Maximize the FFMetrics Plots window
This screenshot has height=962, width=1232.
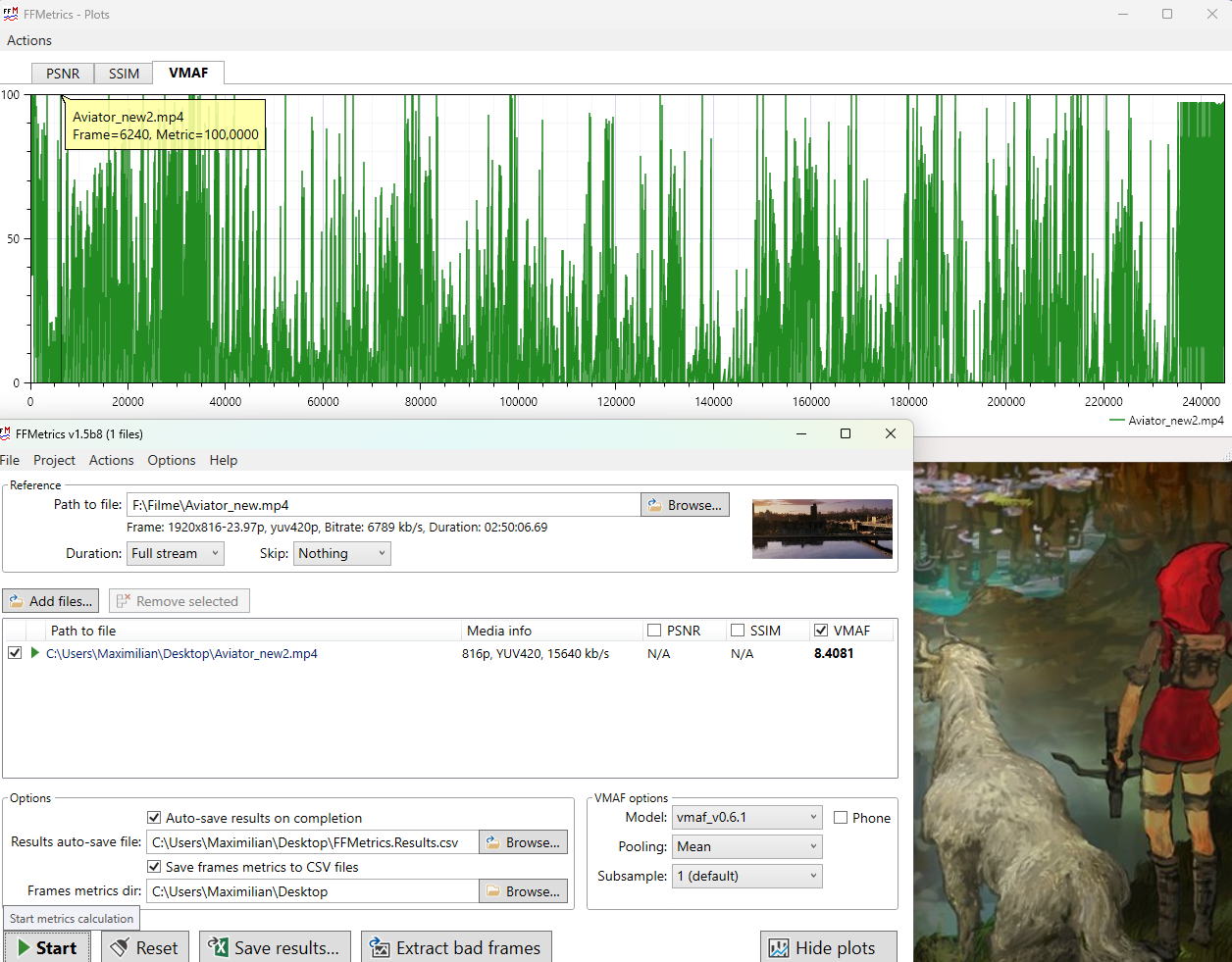[1167, 14]
